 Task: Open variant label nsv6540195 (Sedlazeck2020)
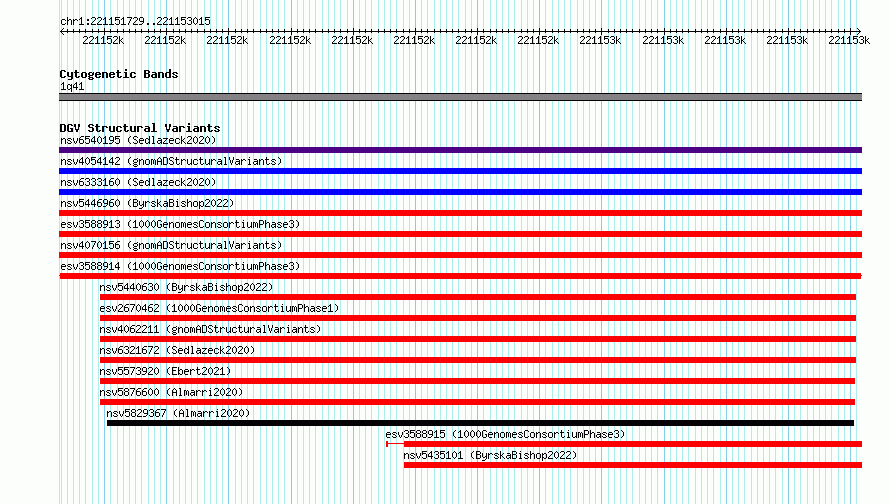138,140
